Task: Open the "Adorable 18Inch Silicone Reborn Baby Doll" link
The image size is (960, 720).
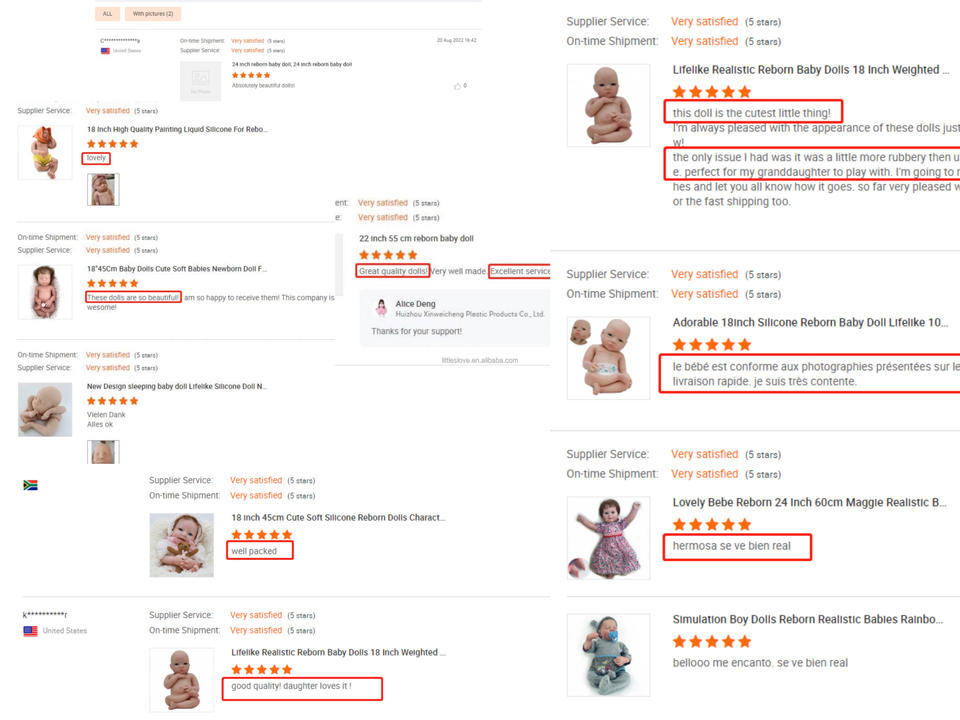Action: (x=810, y=323)
